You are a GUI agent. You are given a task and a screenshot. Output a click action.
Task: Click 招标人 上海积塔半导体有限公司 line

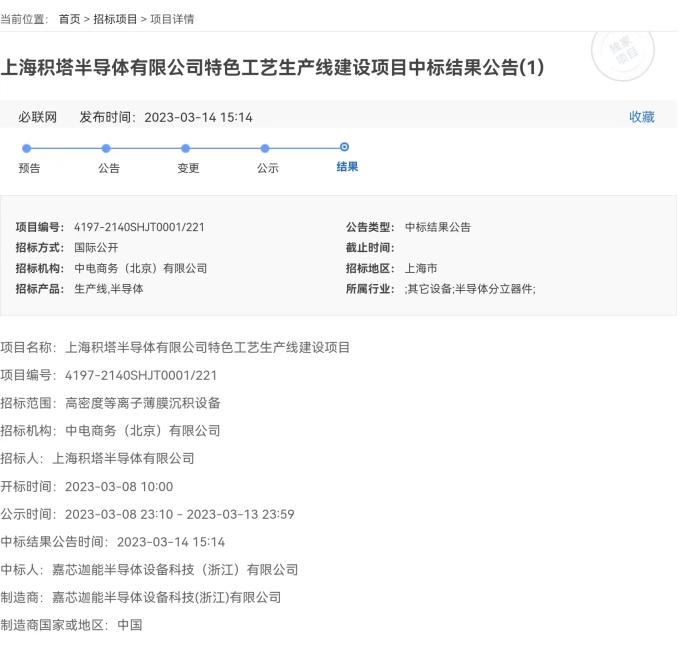tap(97, 459)
